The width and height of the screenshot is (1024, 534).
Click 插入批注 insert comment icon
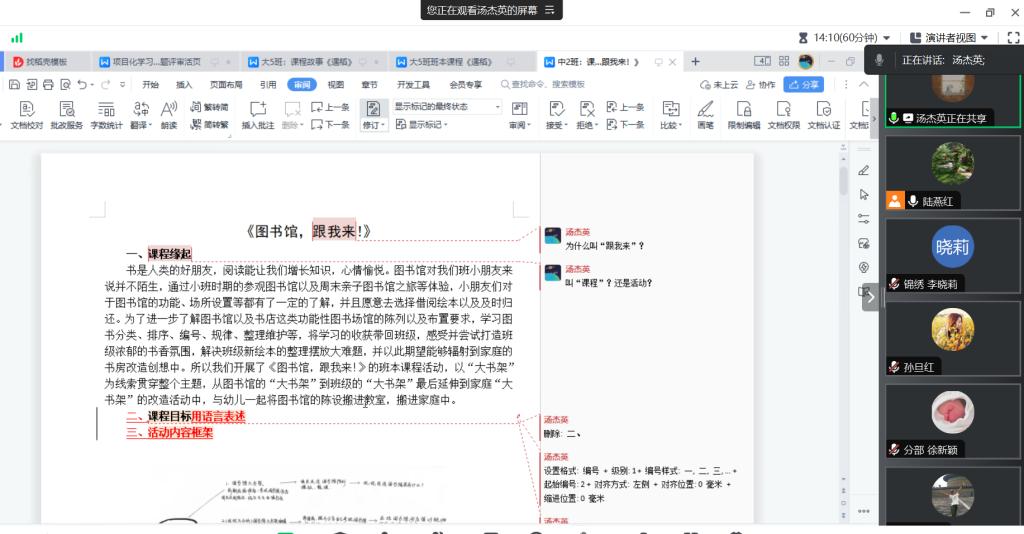[x=258, y=115]
